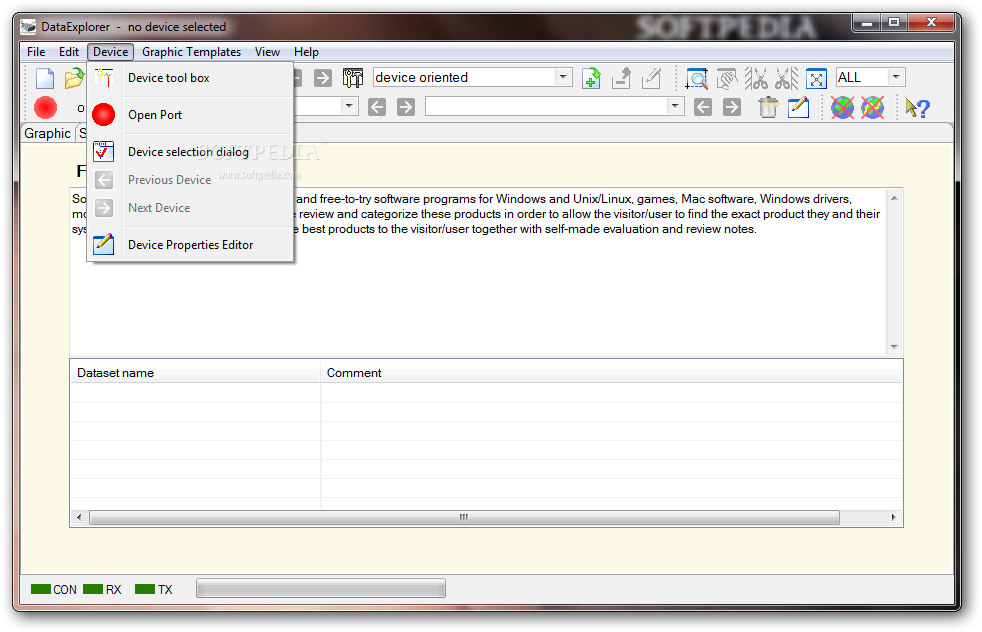
Task: Select the Next Device menu entry
Action: pos(190,207)
